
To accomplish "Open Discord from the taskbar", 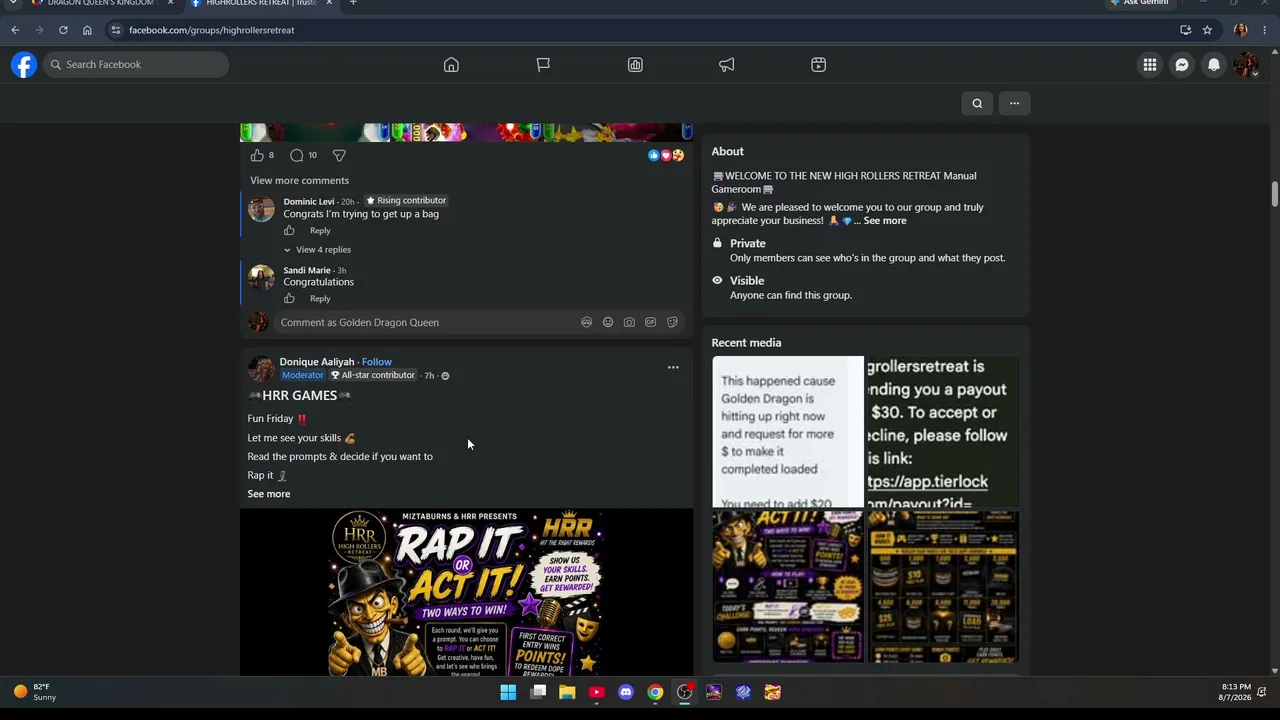I will click(626, 692).
